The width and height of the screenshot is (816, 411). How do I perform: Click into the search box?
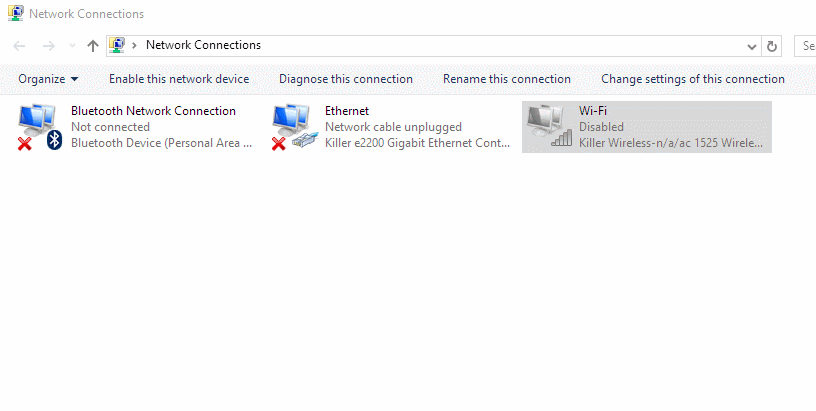click(805, 46)
